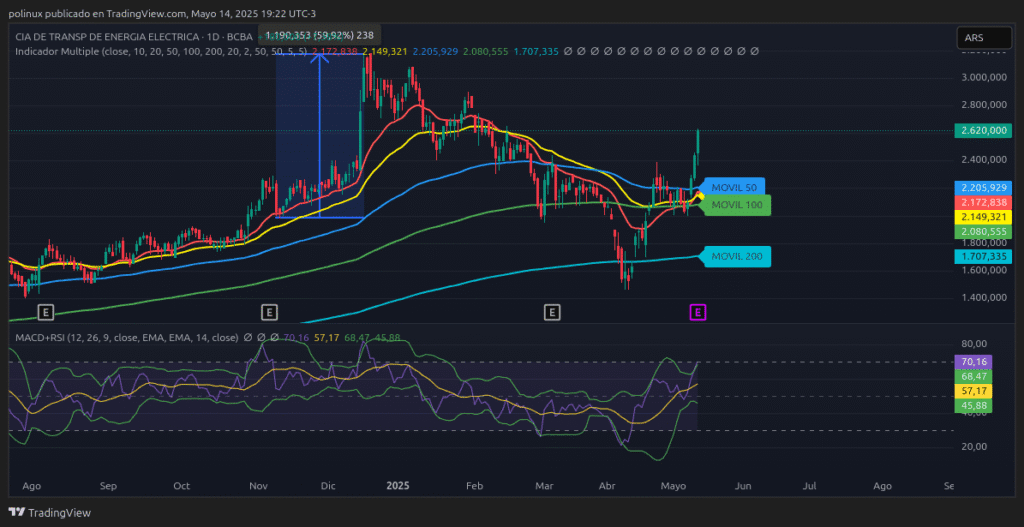The height and width of the screenshot is (527, 1024).
Task: Click the cyan 1.707,335 price axis label
Action: point(982,257)
